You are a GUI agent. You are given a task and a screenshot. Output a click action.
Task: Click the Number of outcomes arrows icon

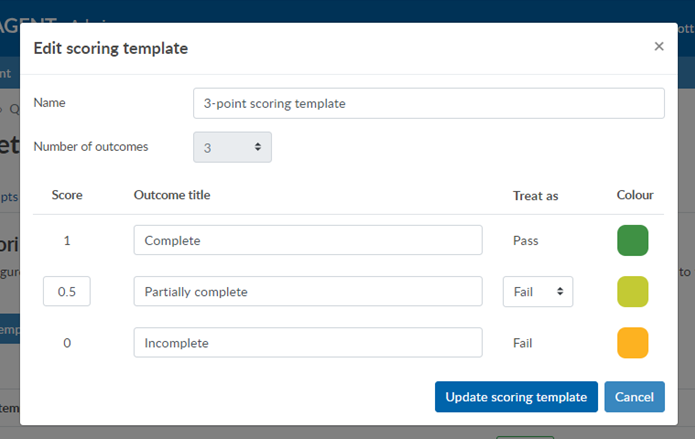[x=258, y=147]
